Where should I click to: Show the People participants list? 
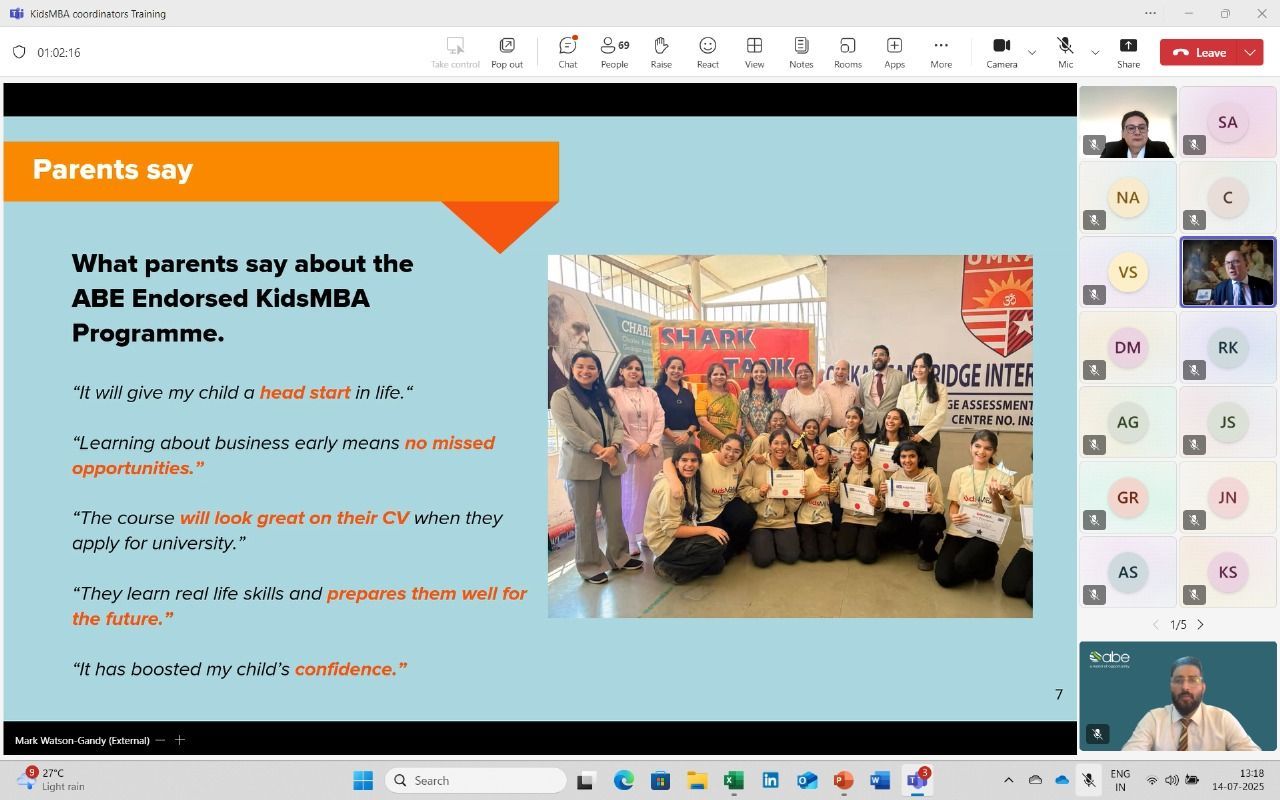tap(614, 52)
